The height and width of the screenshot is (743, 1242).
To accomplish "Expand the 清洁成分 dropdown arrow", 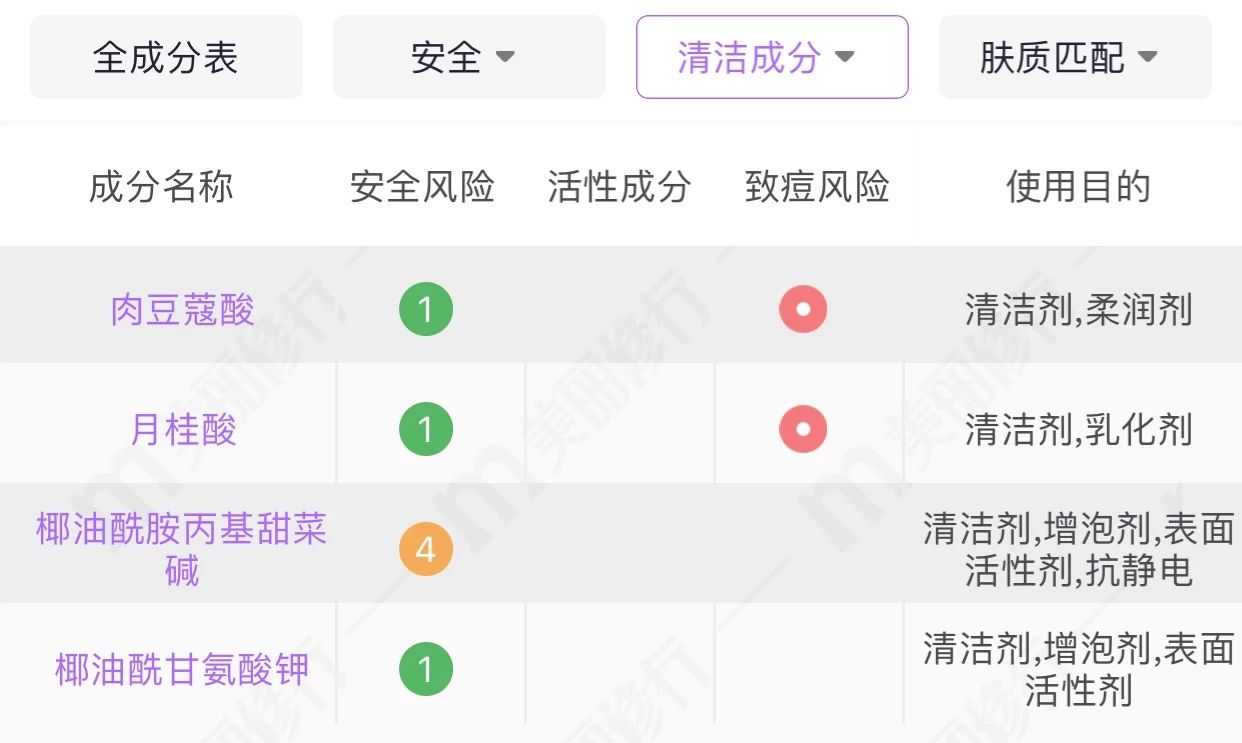I will pos(845,57).
